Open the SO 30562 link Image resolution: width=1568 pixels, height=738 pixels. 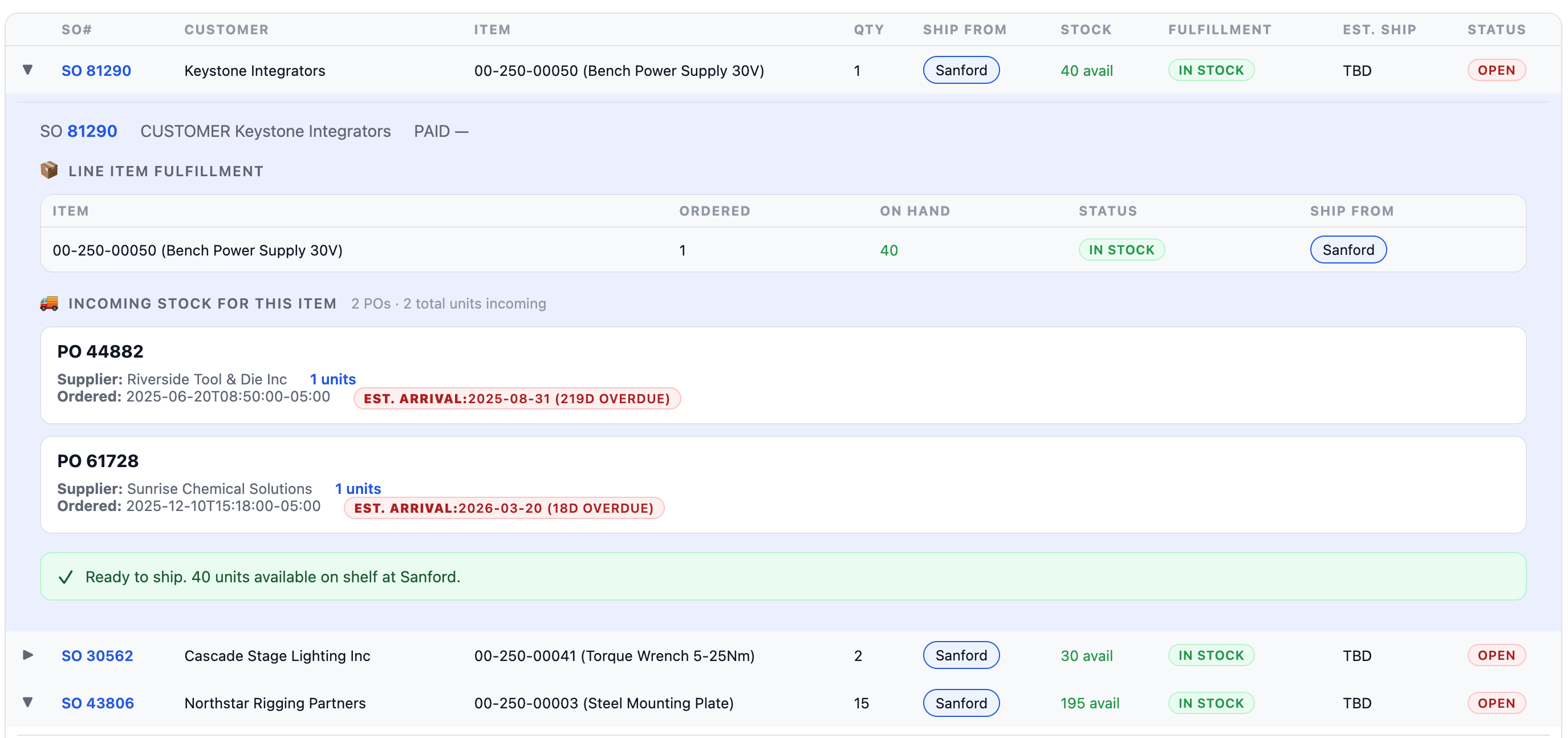click(98, 656)
